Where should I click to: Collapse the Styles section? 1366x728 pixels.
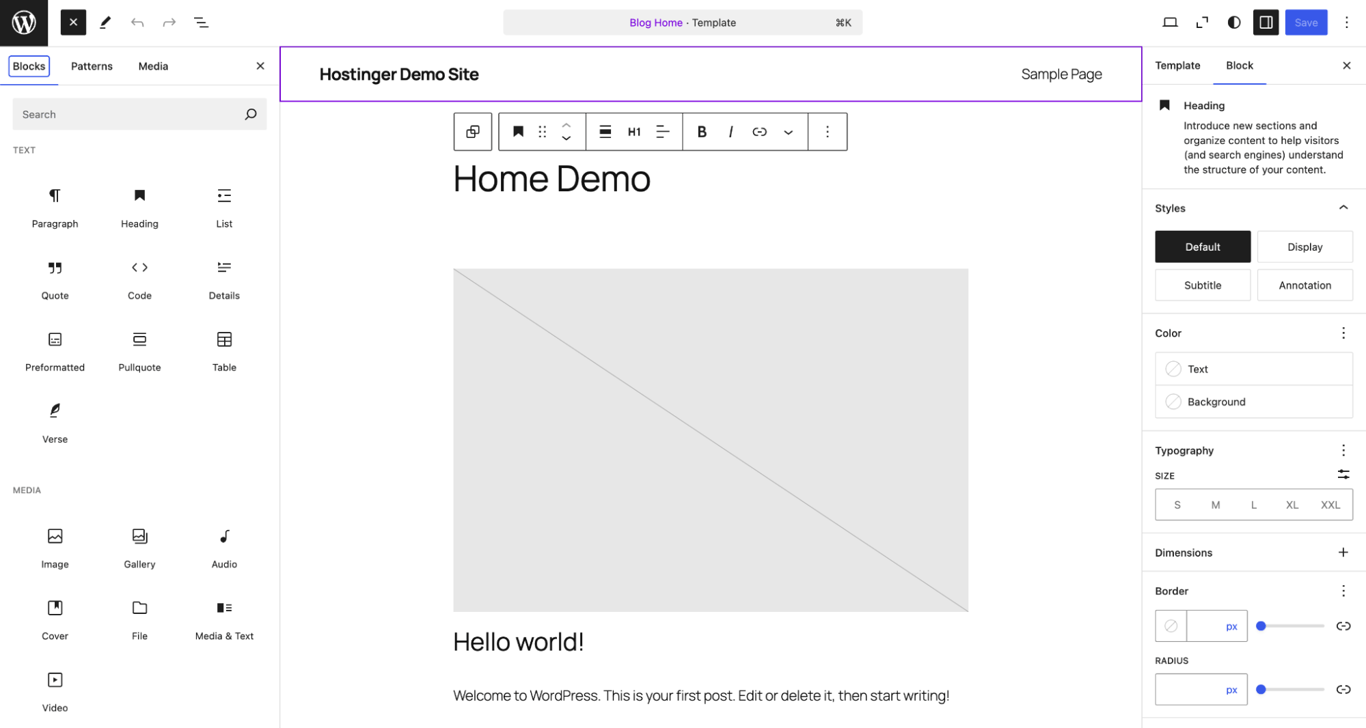click(1343, 207)
